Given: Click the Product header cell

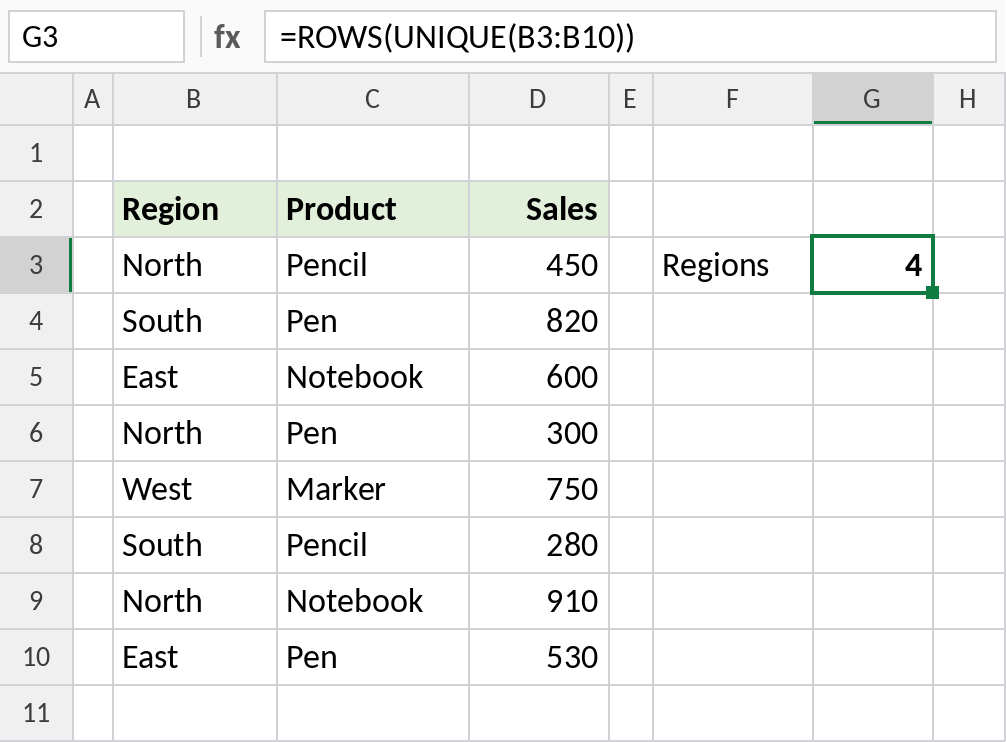Looking at the screenshot, I should (x=373, y=209).
